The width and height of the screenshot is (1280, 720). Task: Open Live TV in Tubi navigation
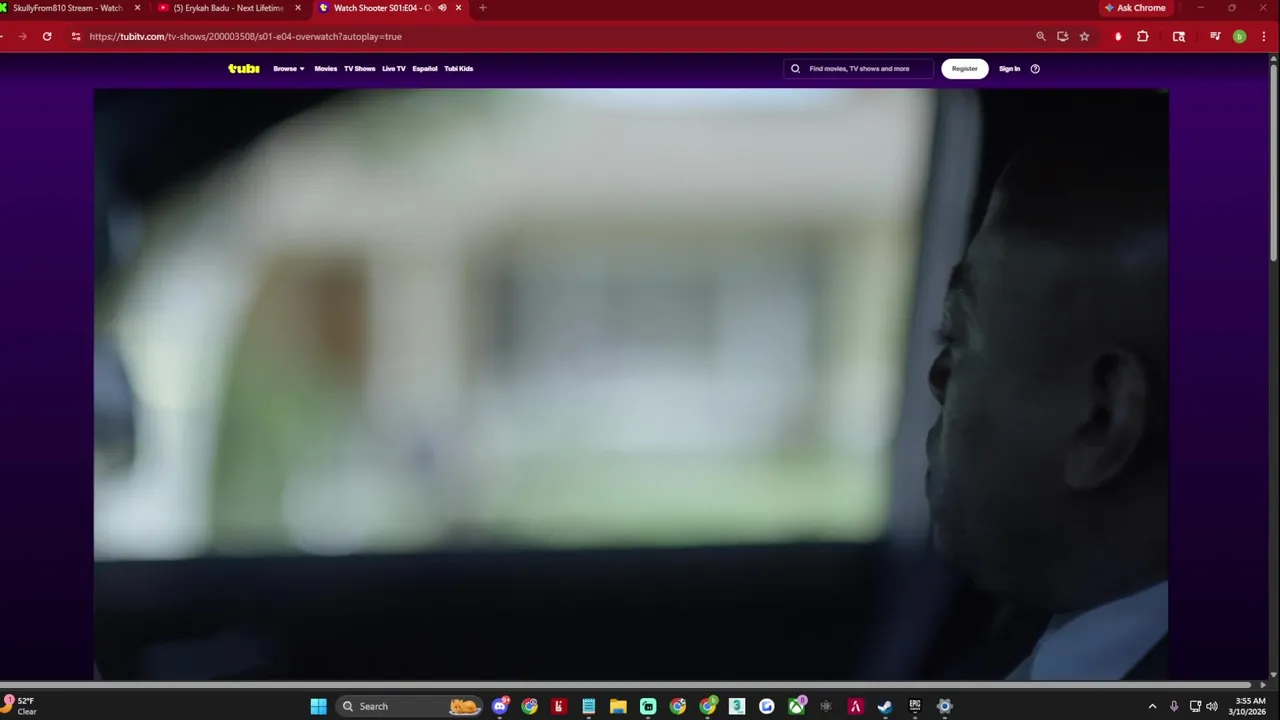pos(393,68)
